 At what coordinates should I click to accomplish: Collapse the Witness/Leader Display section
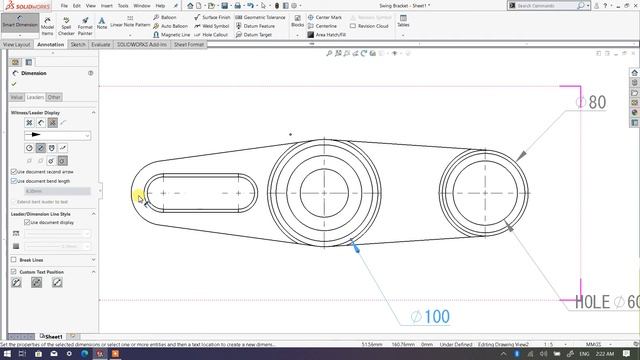tap(93, 112)
